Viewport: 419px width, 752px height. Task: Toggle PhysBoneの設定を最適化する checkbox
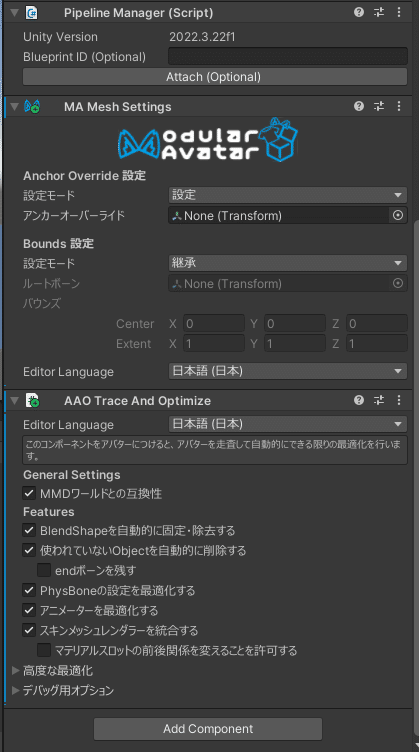(x=29, y=590)
